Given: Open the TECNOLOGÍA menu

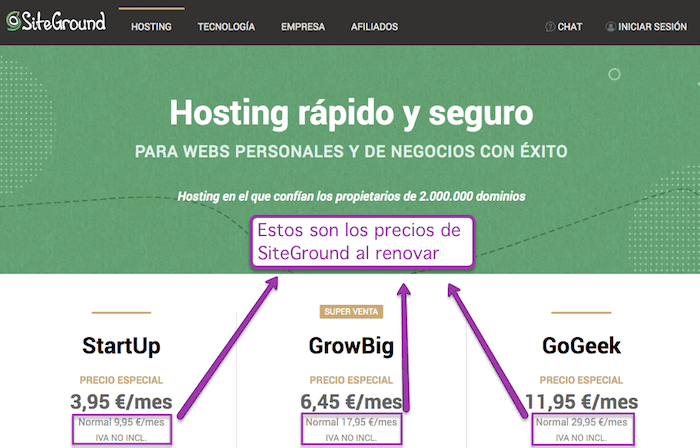Looking at the screenshot, I should coord(226,27).
